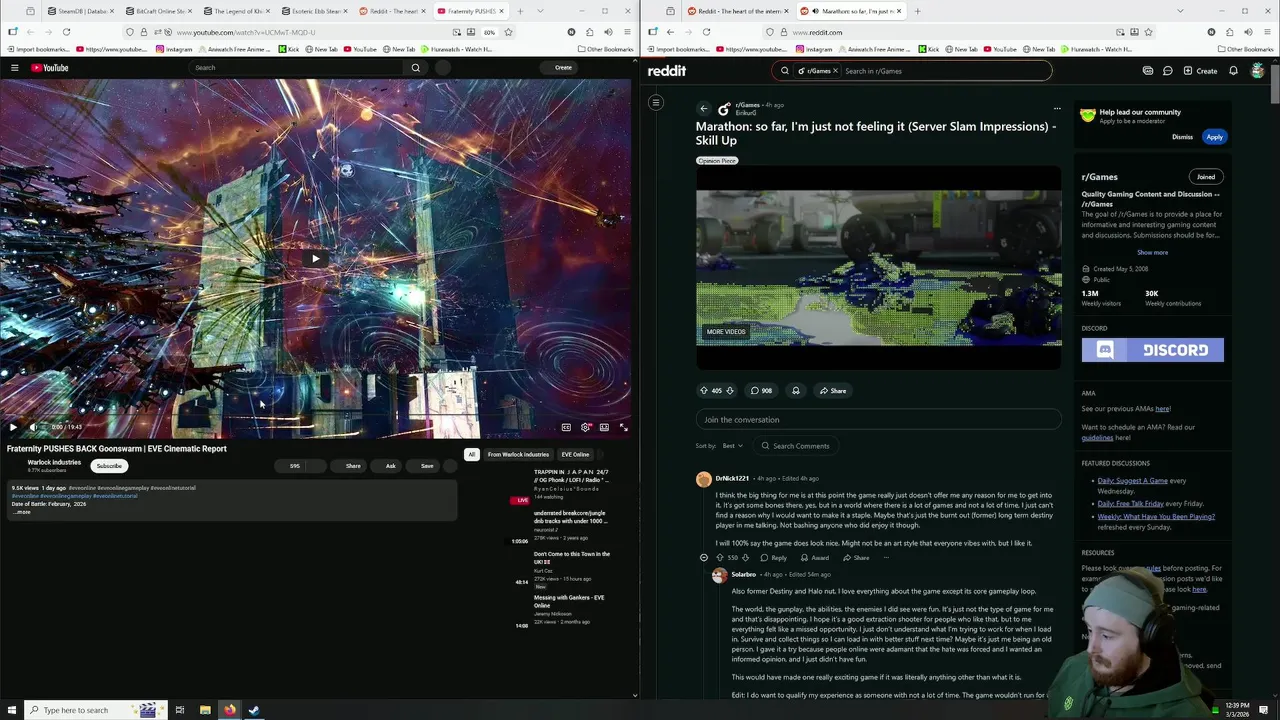Click play icon in video control bar
This screenshot has height=720, width=1280.
tap(13, 427)
